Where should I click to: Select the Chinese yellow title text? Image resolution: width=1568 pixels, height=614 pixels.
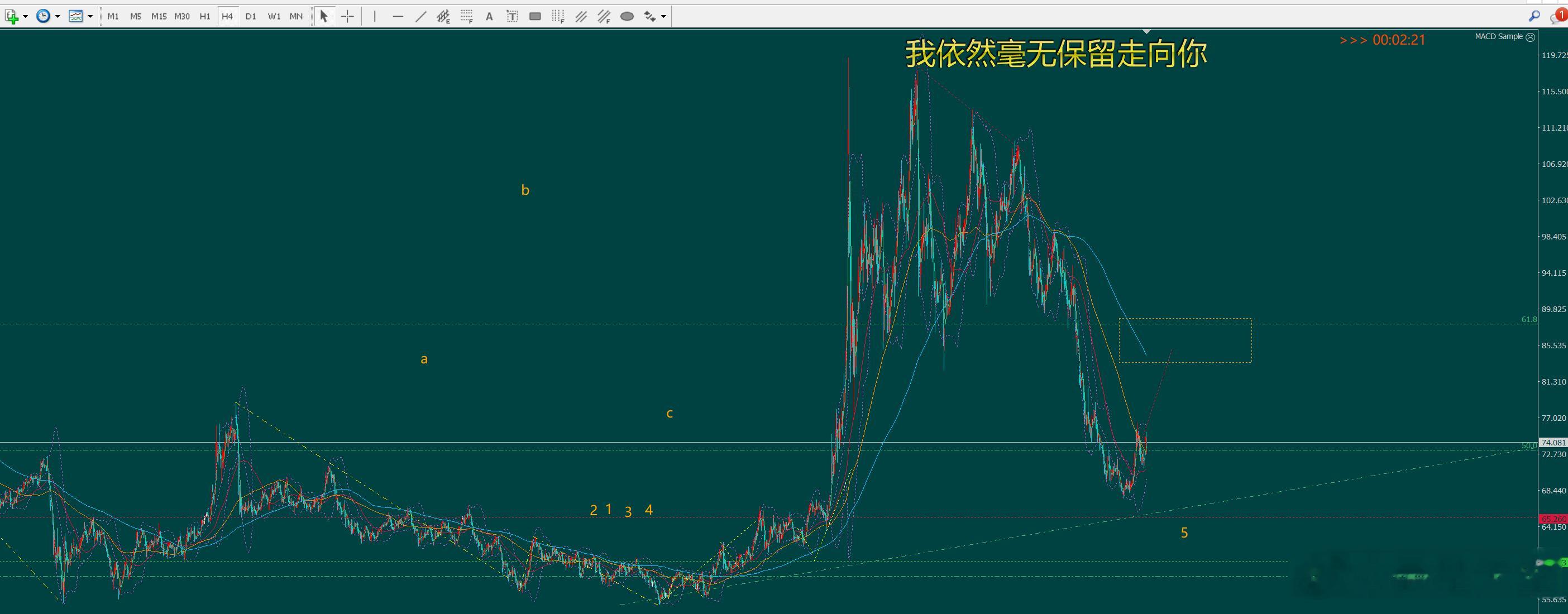[x=1056, y=54]
